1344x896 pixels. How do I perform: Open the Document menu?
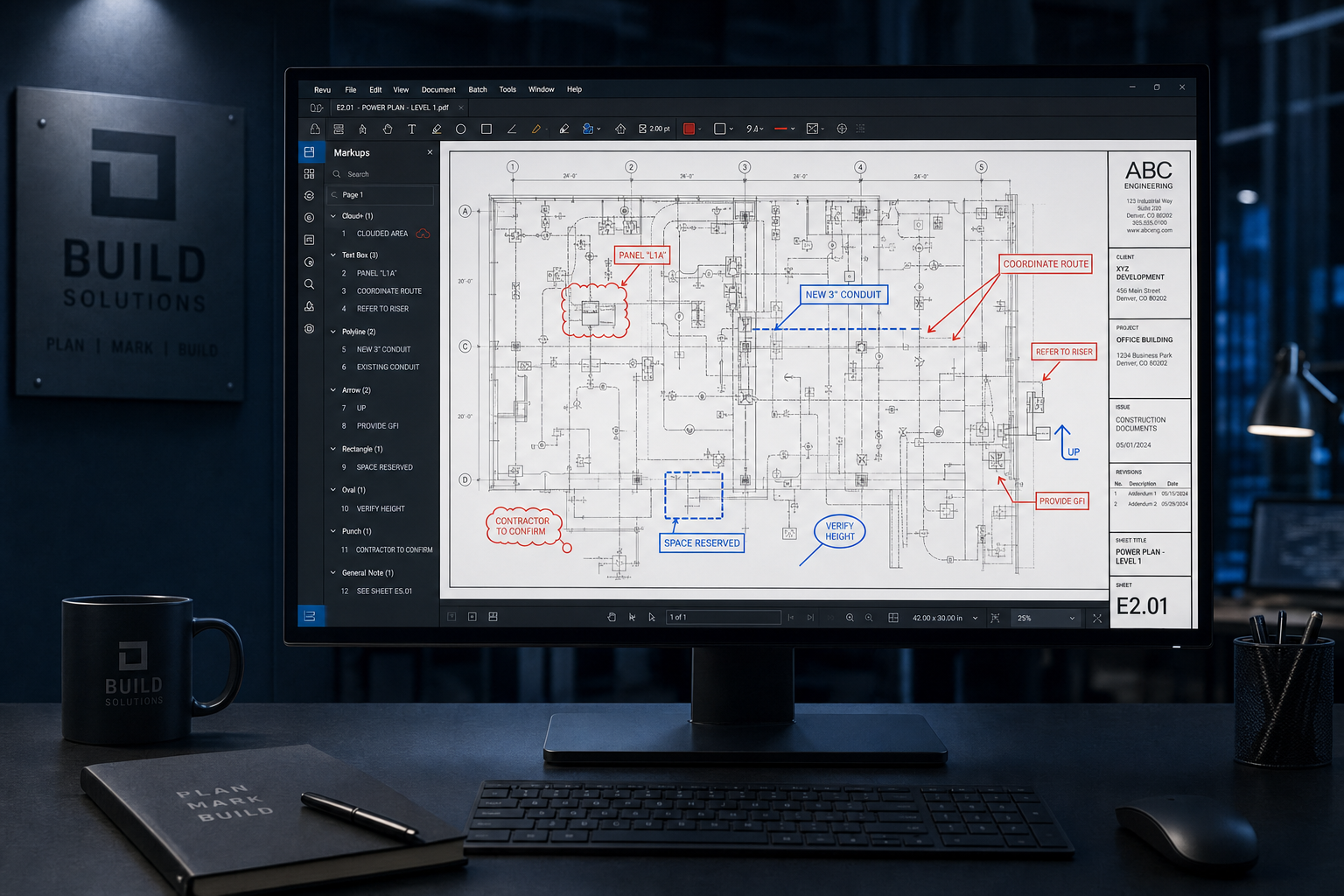pos(438,89)
